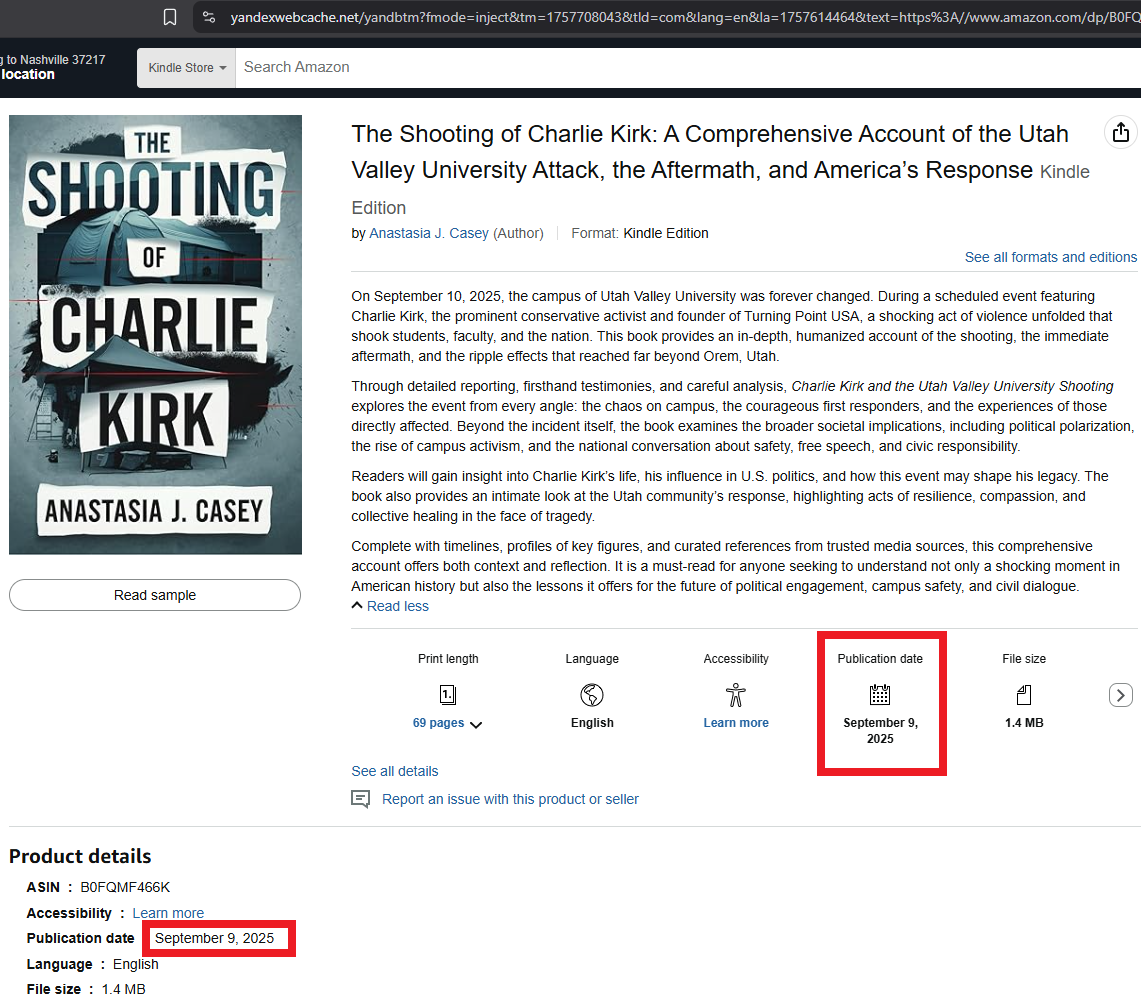Click the Read sample button

(x=155, y=595)
